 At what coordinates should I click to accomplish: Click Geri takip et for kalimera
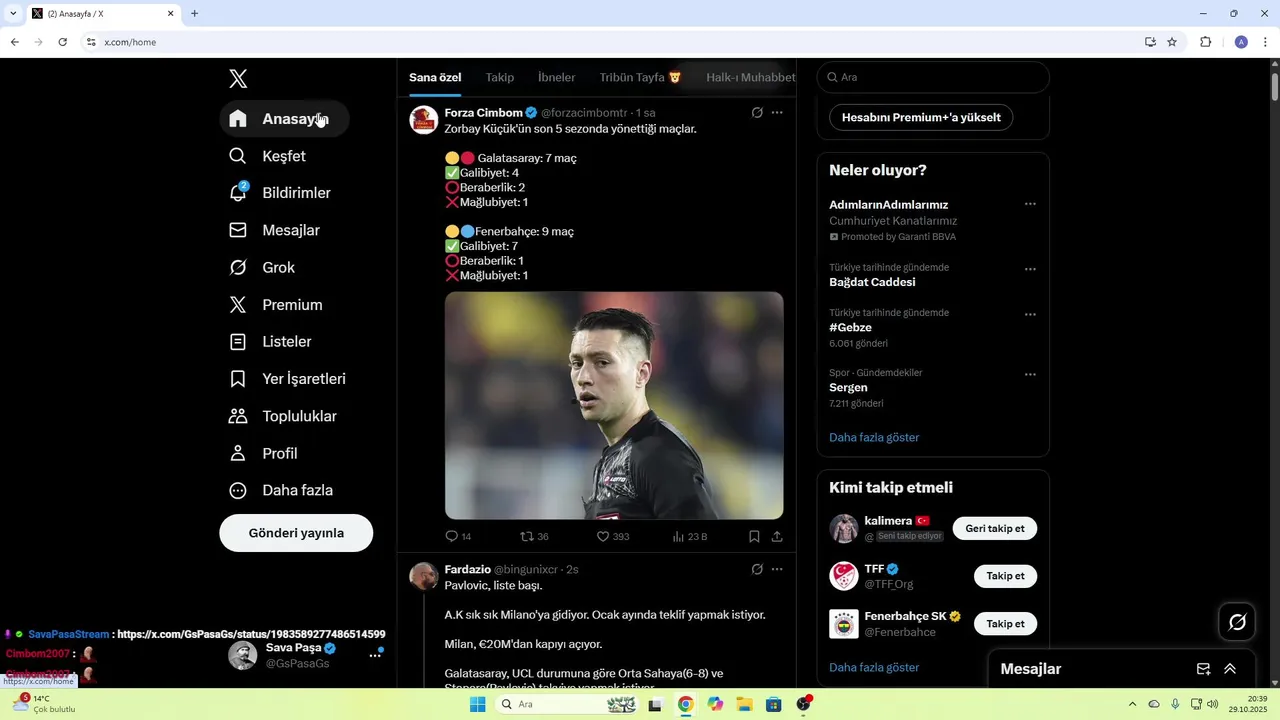995,528
